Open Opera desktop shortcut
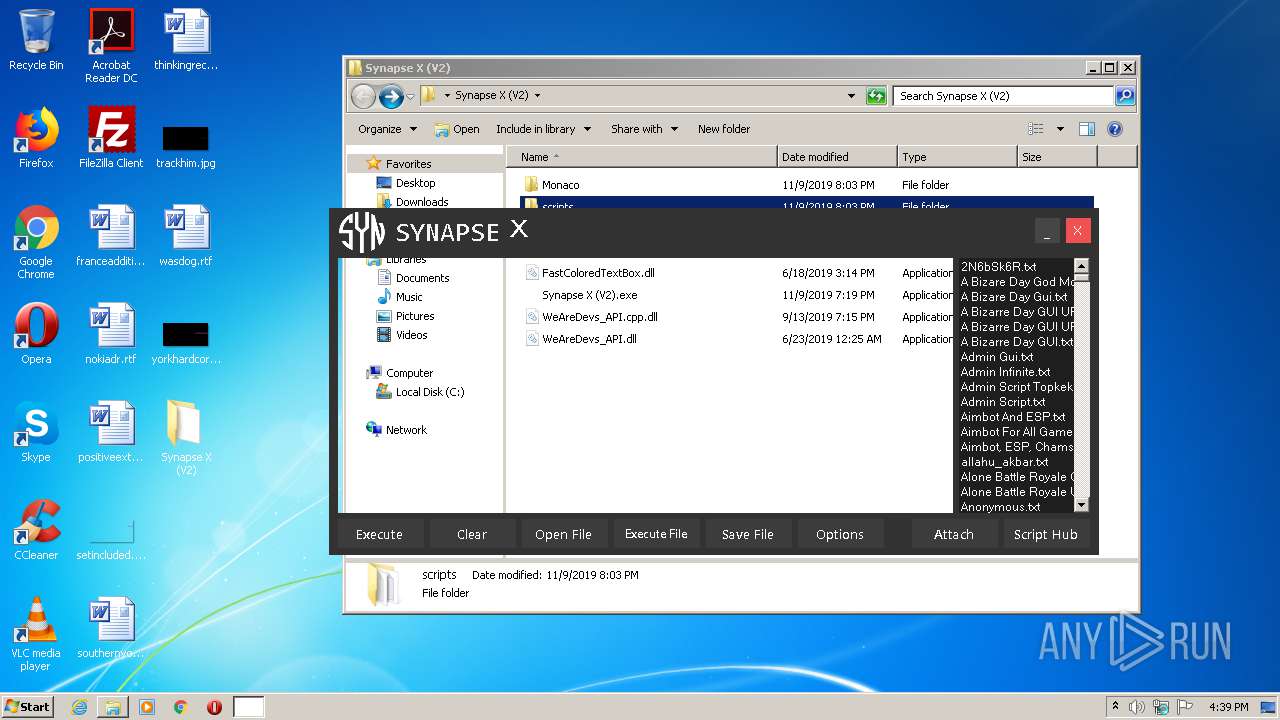This screenshot has width=1280, height=720. 36,334
